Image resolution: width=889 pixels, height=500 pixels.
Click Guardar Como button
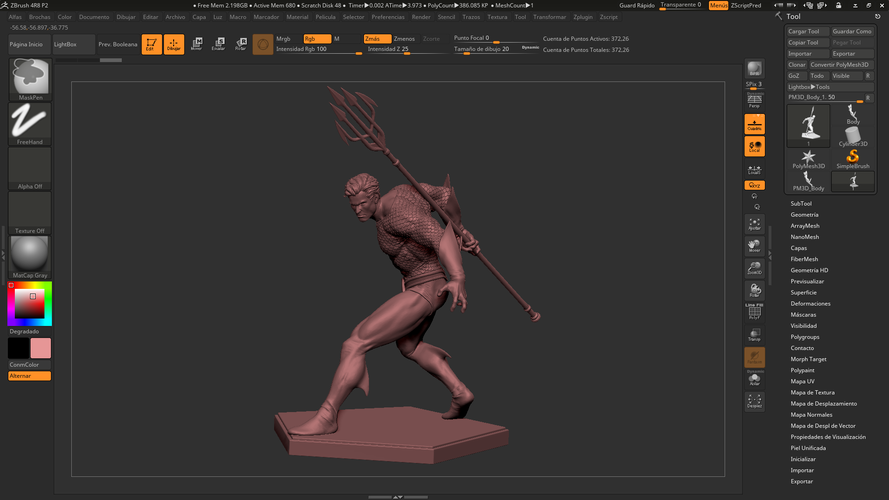[x=852, y=31]
